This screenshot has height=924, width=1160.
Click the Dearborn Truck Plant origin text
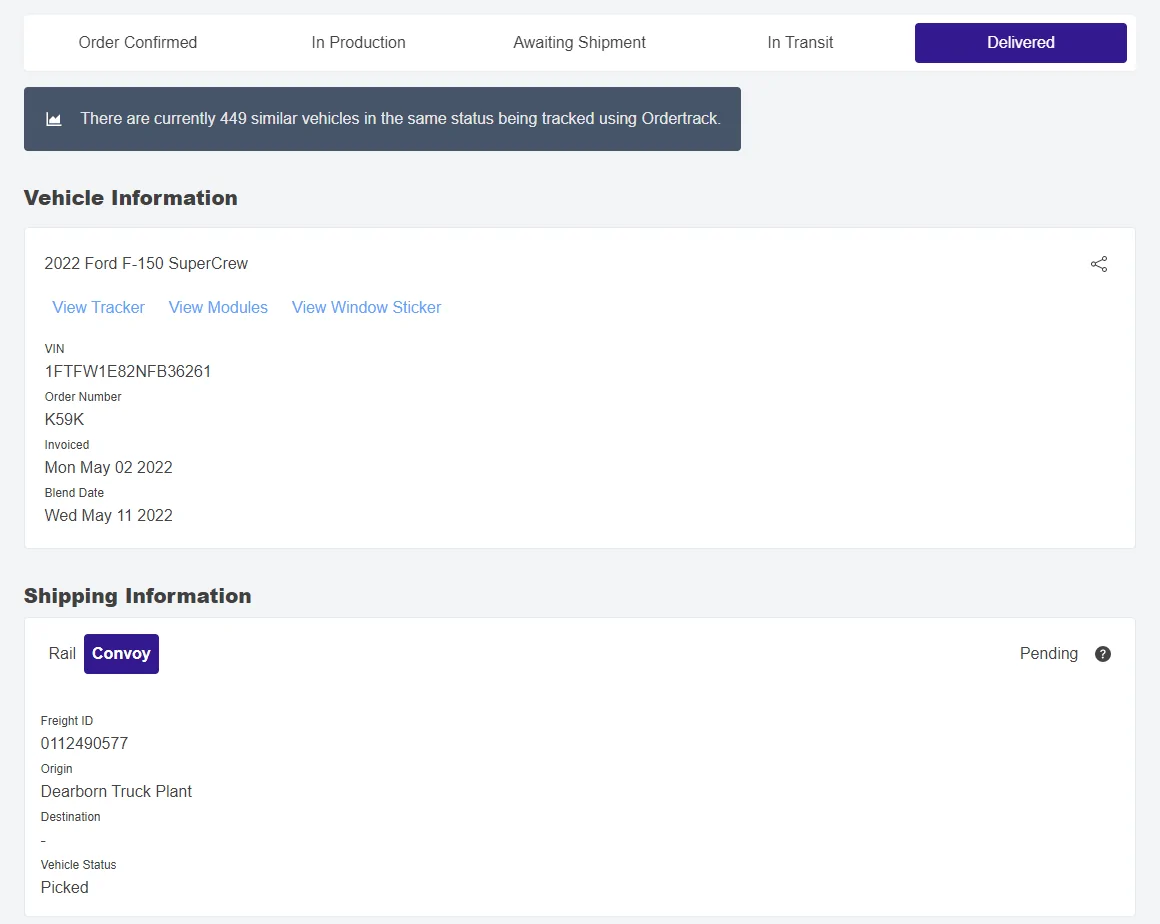[116, 792]
